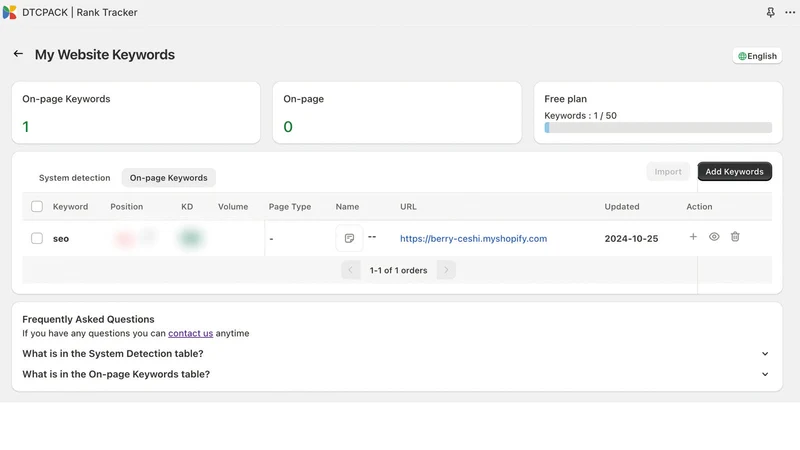Click 'What is in the System Detection table?'

tap(113, 354)
